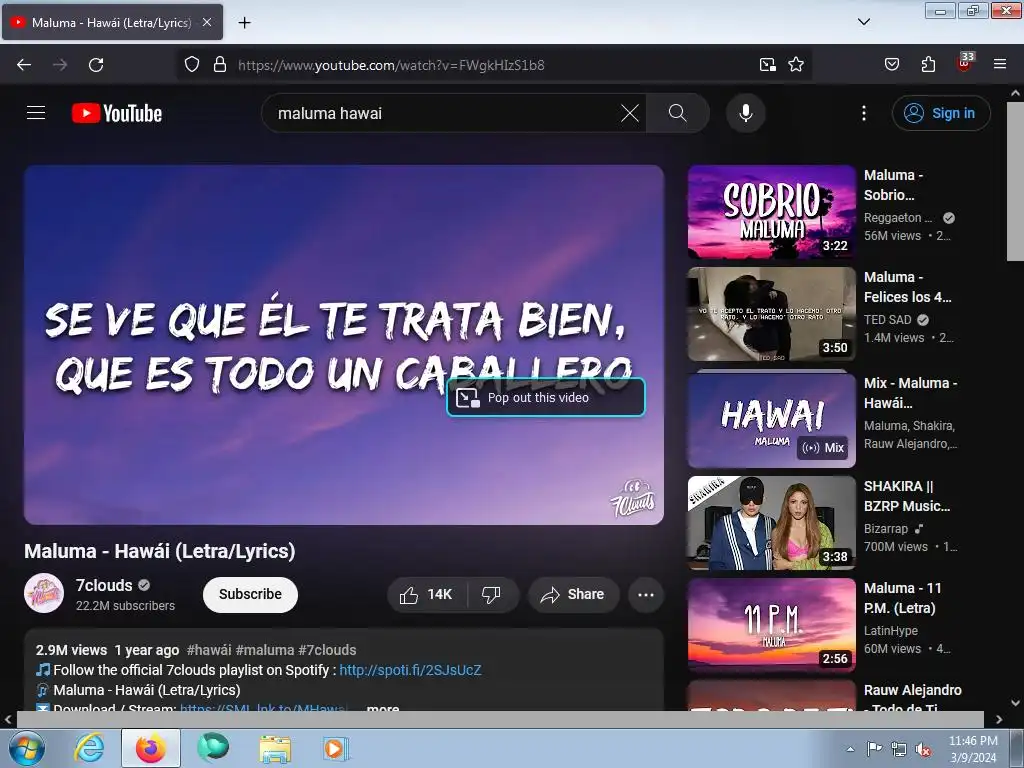This screenshot has width=1024, height=768.
Task: Open the Sobrio Maluma thumbnail
Action: 771,212
